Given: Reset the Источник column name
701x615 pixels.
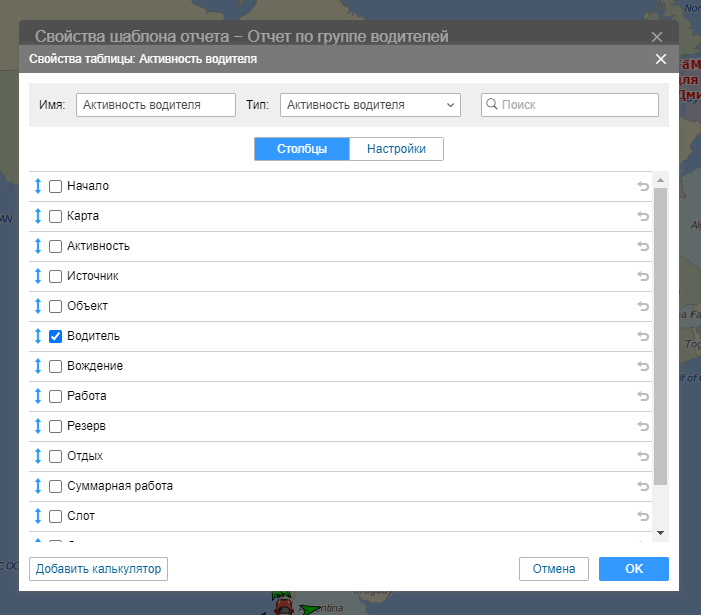Looking at the screenshot, I should point(643,276).
